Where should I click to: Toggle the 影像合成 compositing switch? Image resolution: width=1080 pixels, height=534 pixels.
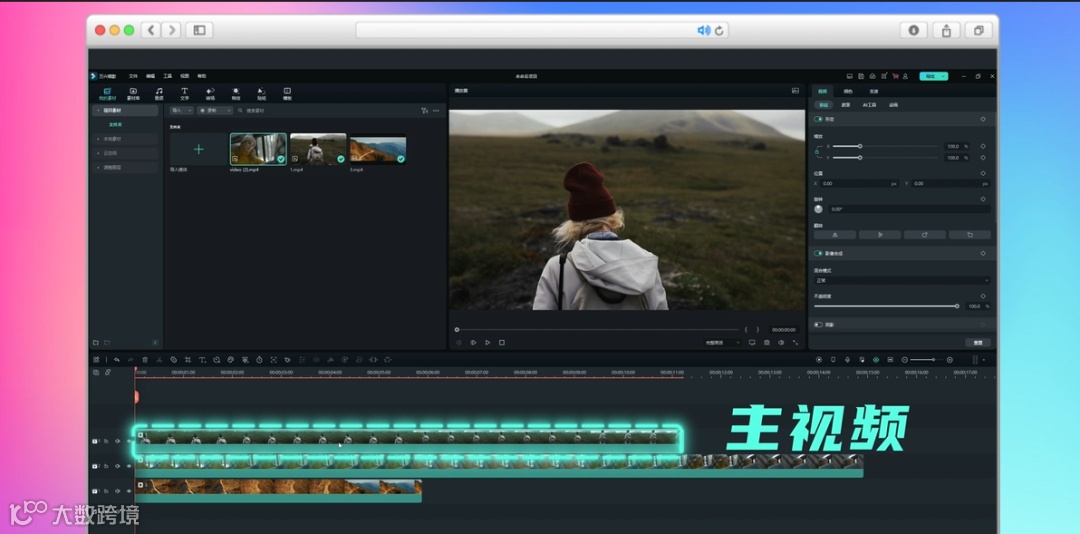coord(818,254)
